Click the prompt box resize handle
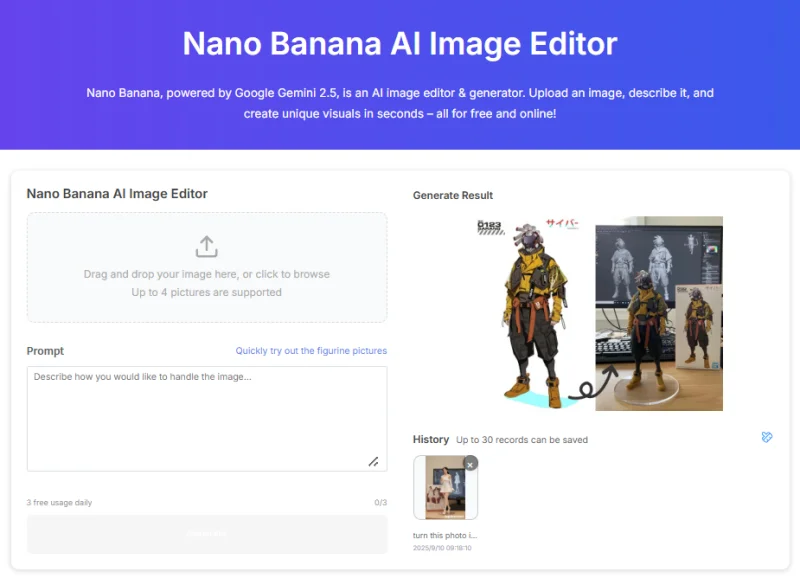800x578 pixels. (373, 461)
